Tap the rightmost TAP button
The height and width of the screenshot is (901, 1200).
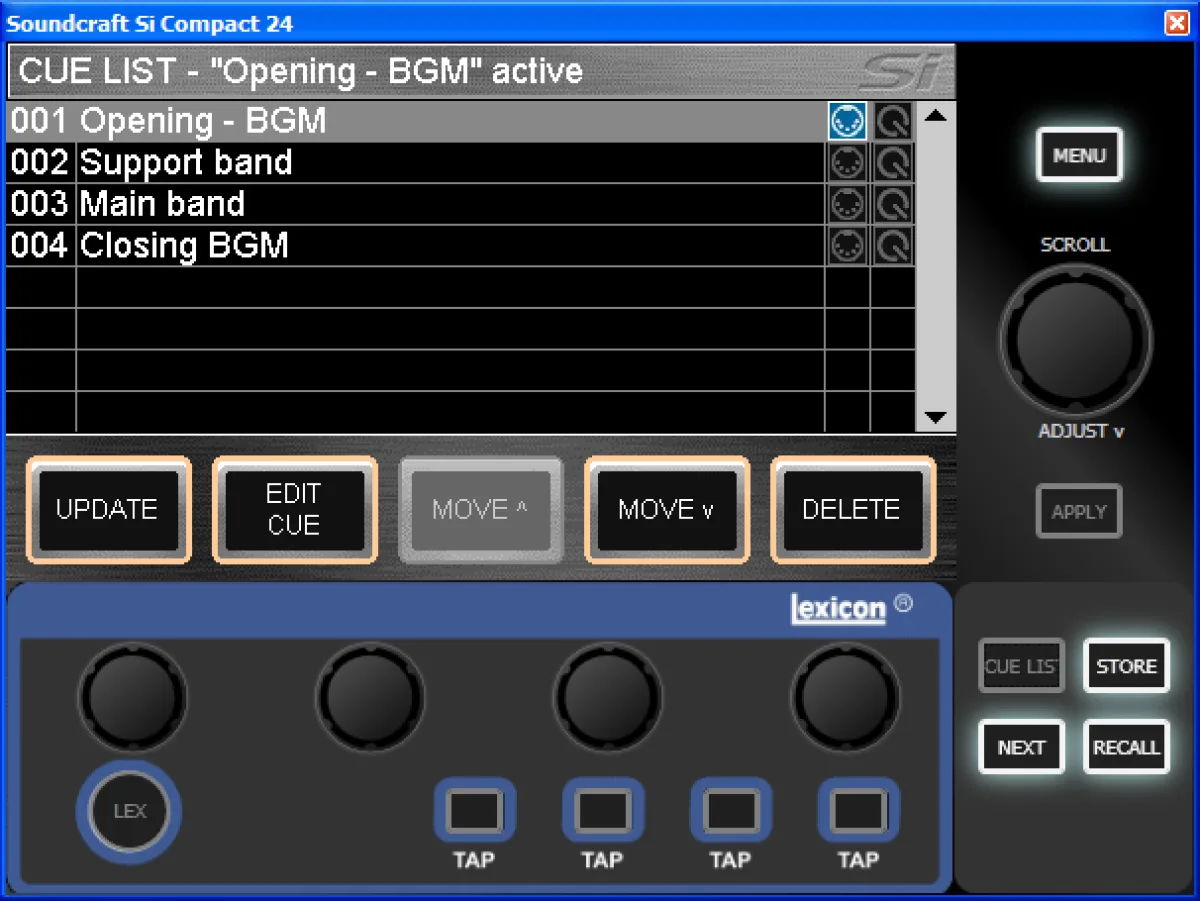[858, 810]
